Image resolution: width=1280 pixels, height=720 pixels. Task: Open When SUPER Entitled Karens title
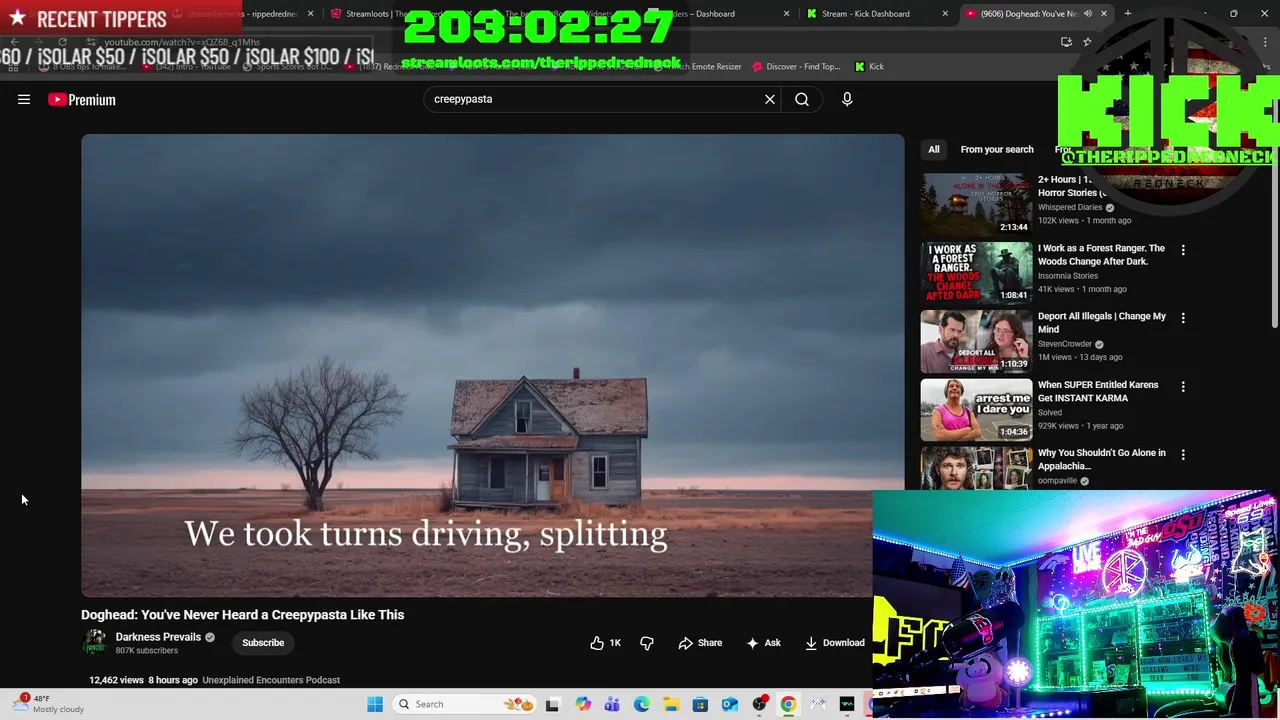1098,391
